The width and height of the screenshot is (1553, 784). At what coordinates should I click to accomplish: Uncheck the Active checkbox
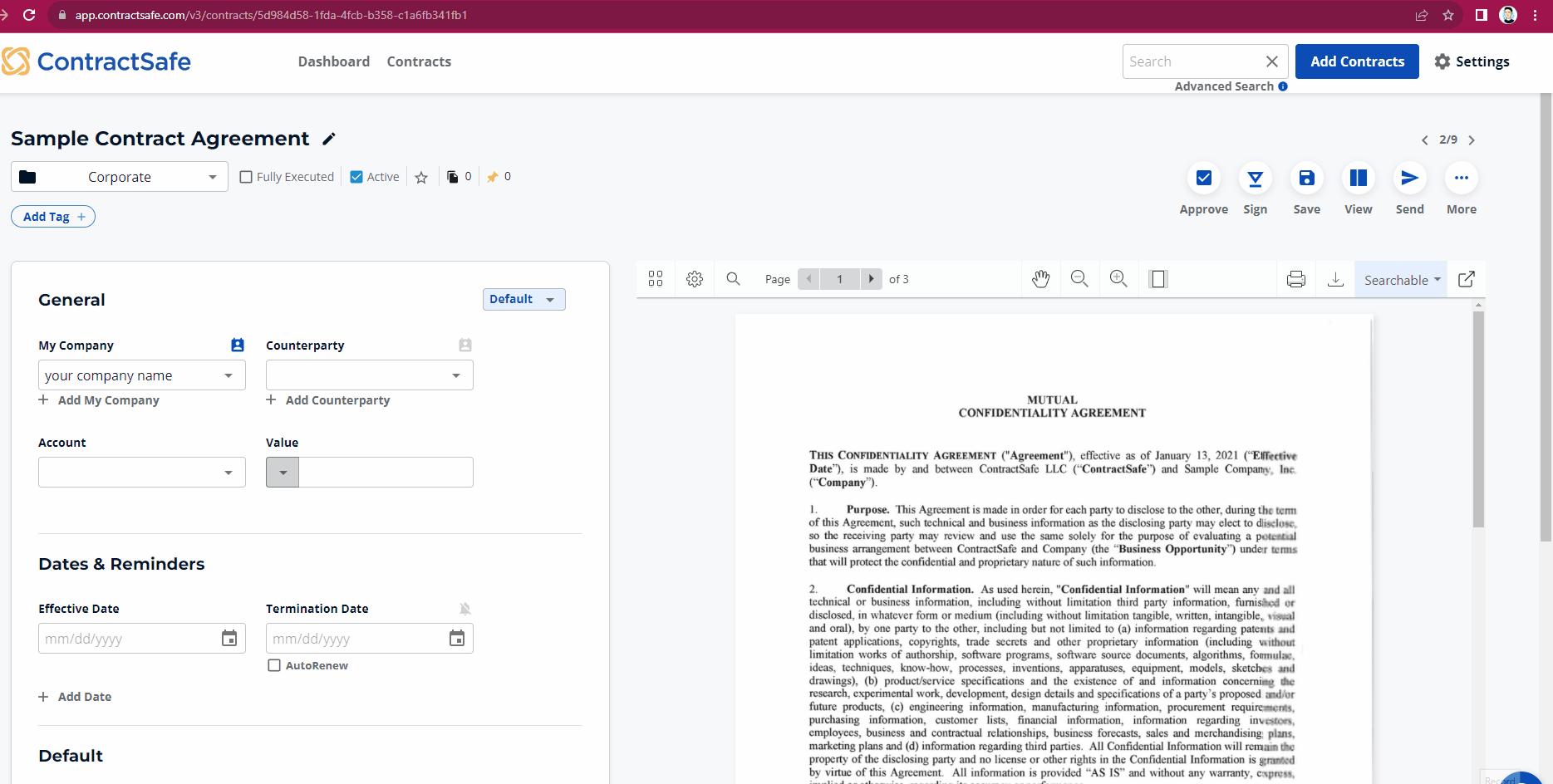click(x=356, y=177)
